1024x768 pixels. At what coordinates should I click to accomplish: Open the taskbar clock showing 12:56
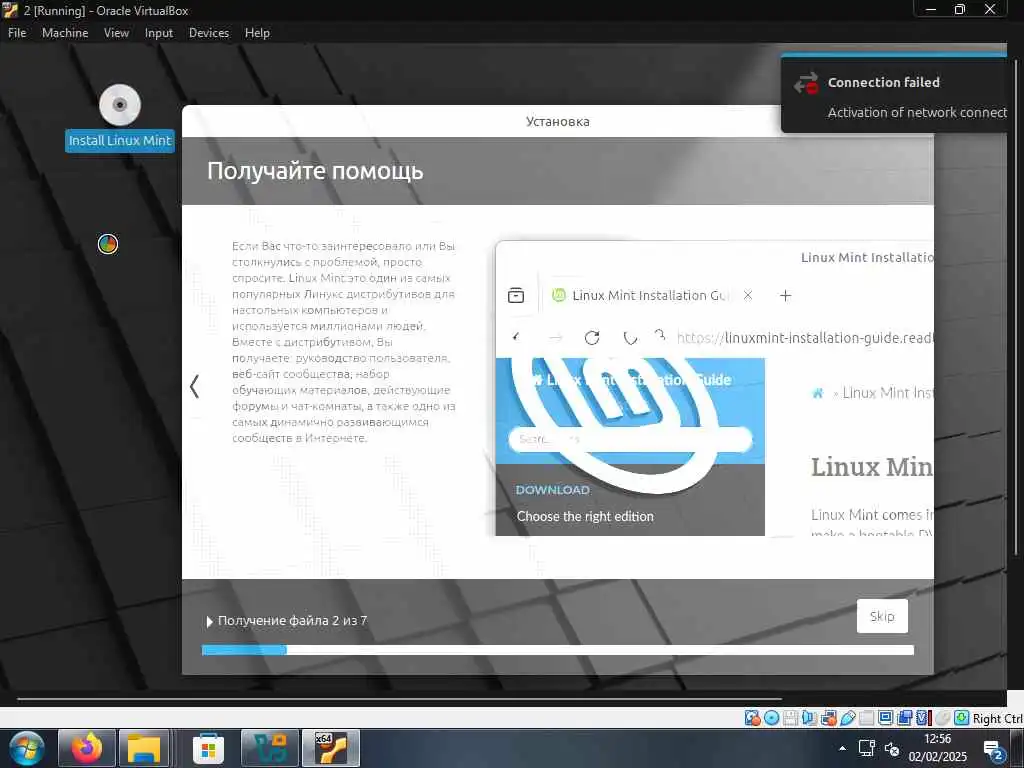pyautogui.click(x=938, y=748)
